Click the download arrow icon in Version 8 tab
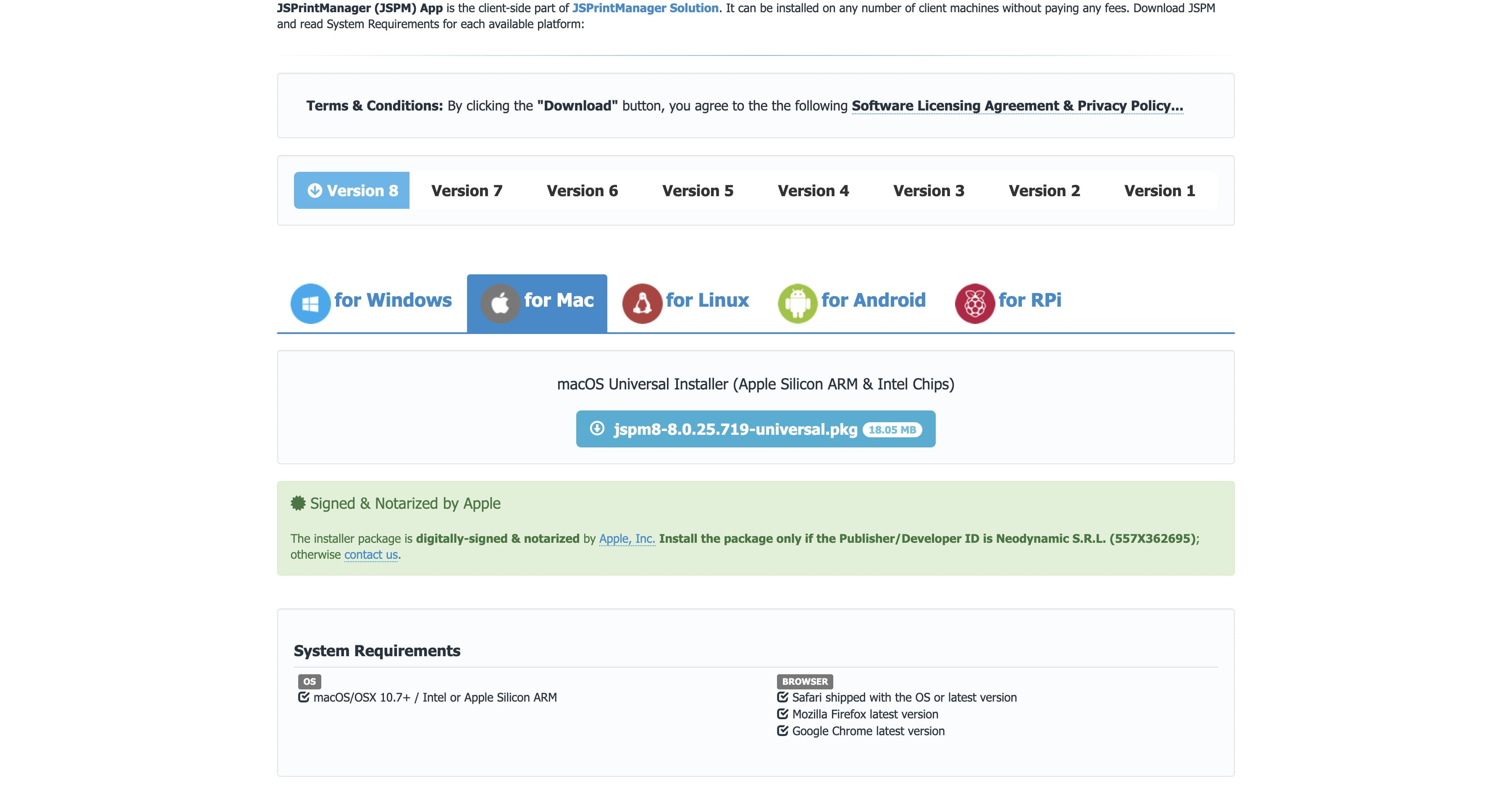 click(x=315, y=190)
